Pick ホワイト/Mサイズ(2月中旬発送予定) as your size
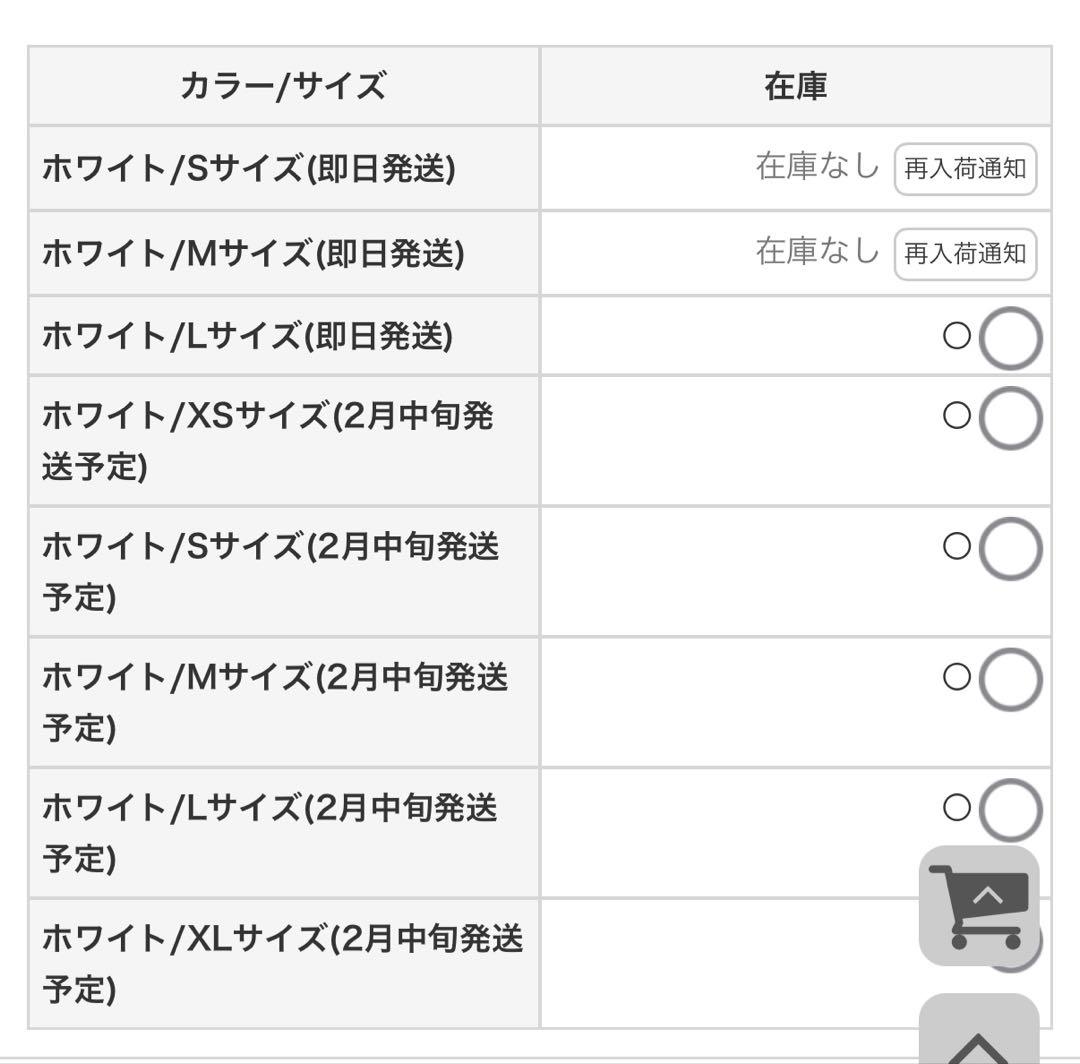The width and height of the screenshot is (1080, 1064). (1010, 678)
